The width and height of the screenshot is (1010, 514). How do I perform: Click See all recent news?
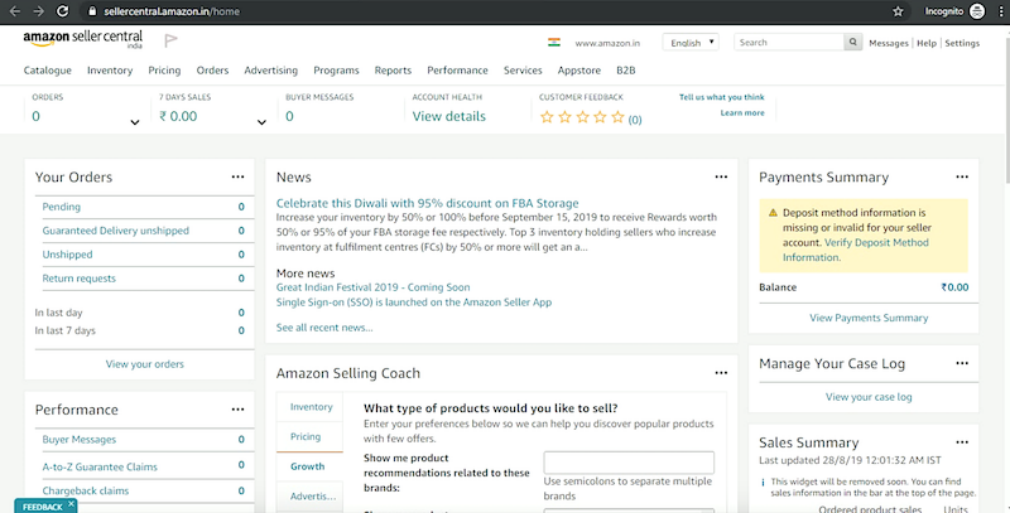click(x=324, y=328)
